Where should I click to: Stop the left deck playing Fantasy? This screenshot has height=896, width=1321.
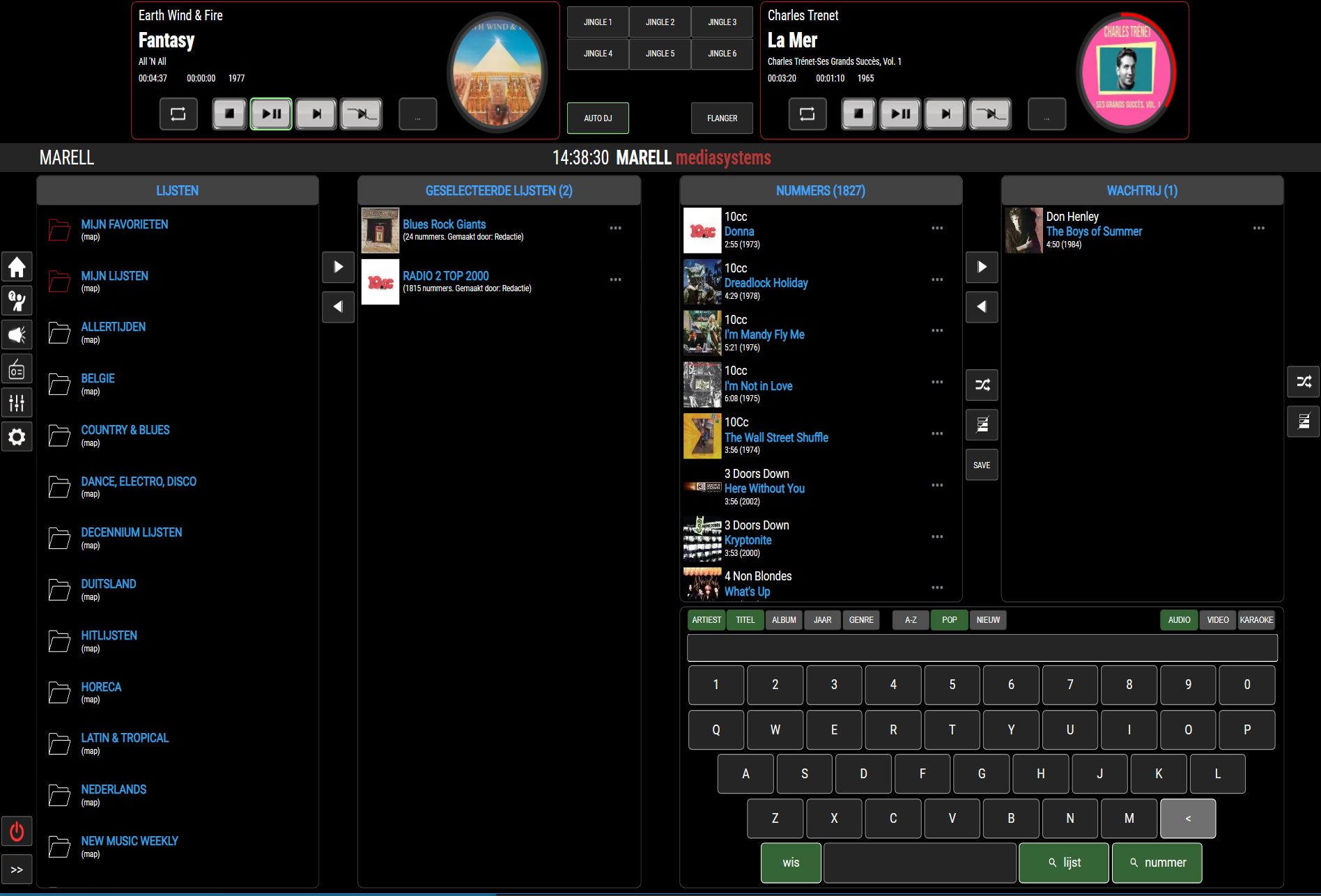[229, 114]
